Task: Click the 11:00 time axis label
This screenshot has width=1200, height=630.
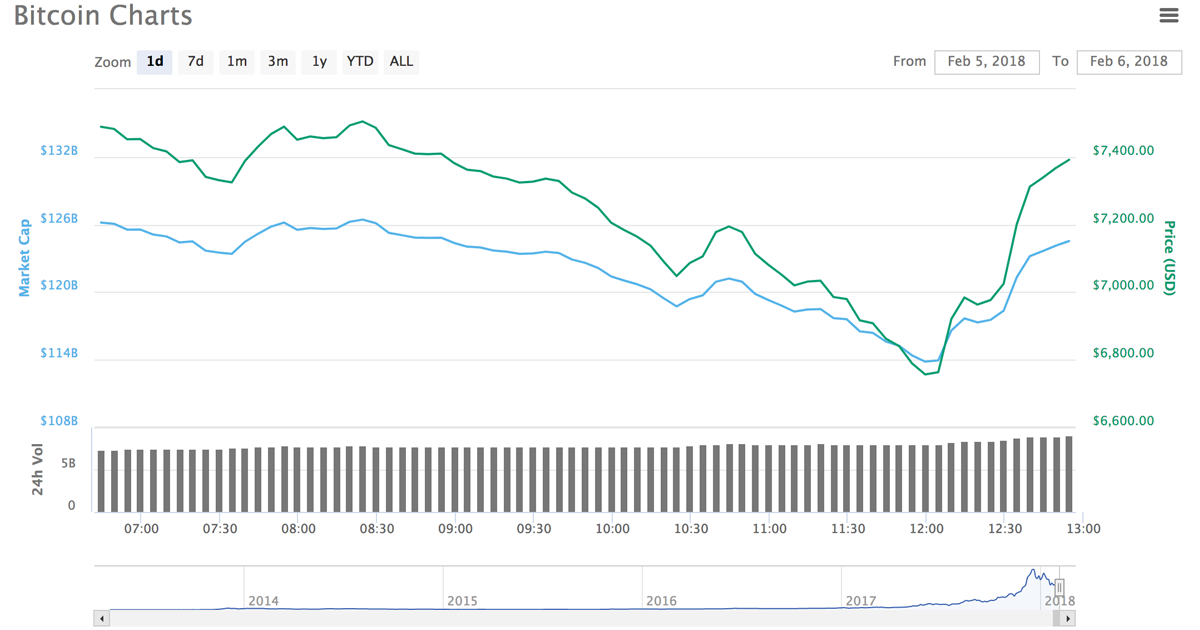Action: [x=769, y=529]
